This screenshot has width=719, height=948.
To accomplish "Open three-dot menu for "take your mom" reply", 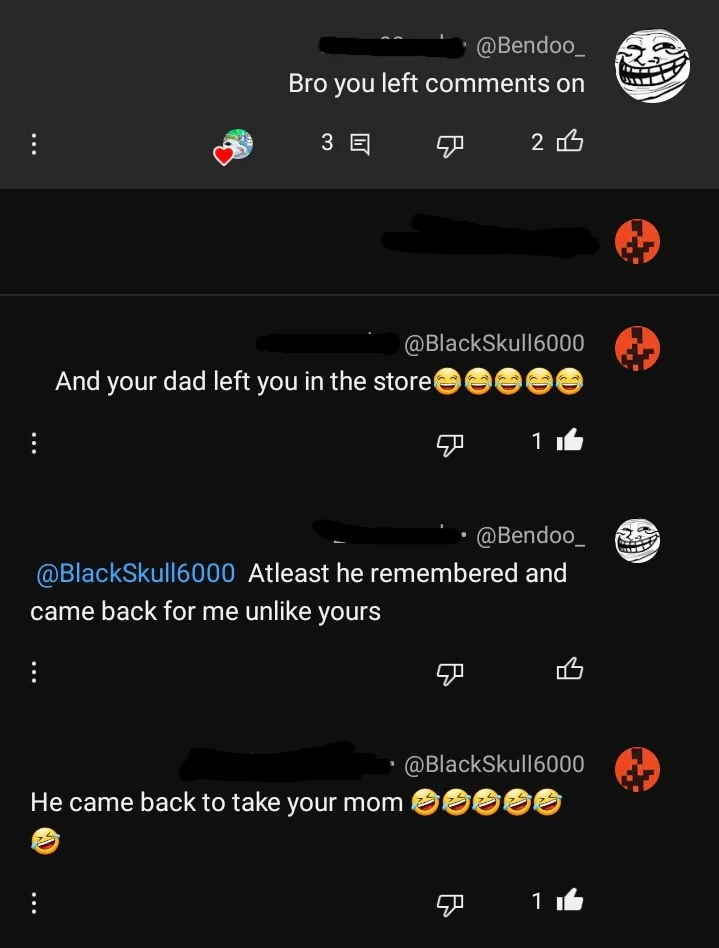I will (34, 902).
